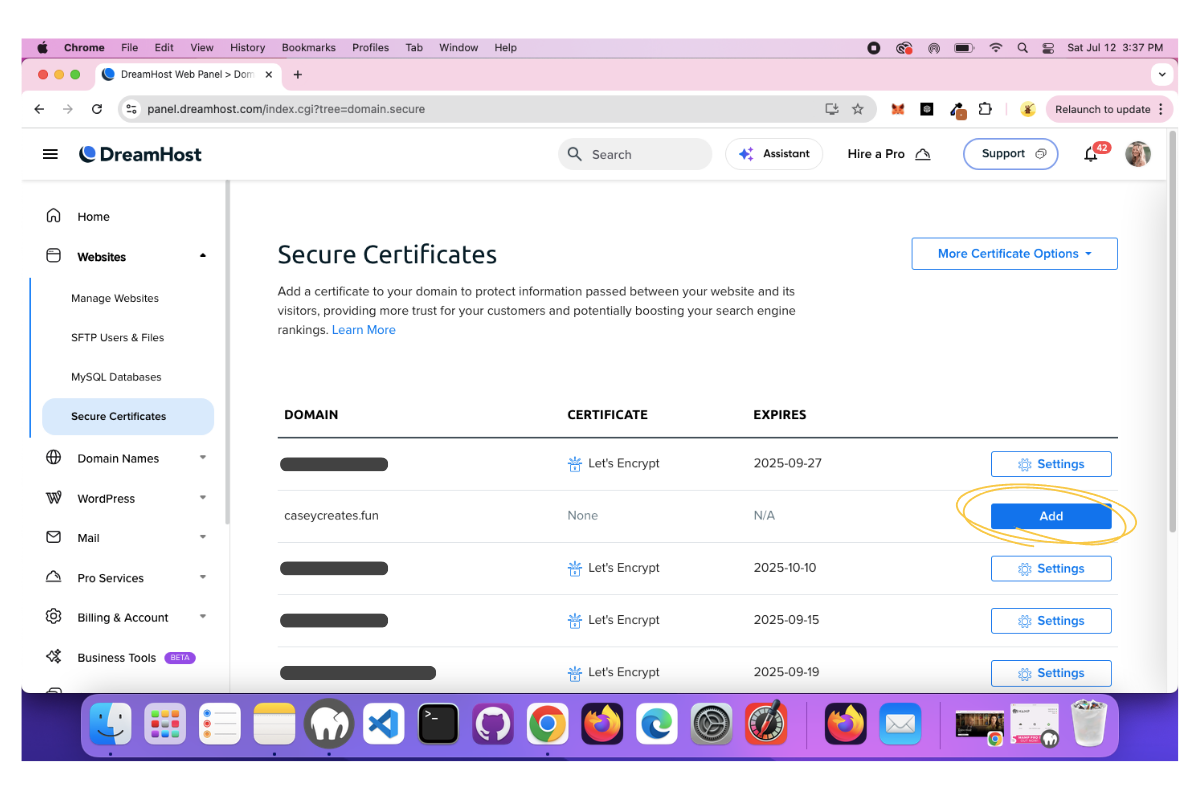
Task: Open Terminal from the dock
Action: (x=438, y=723)
